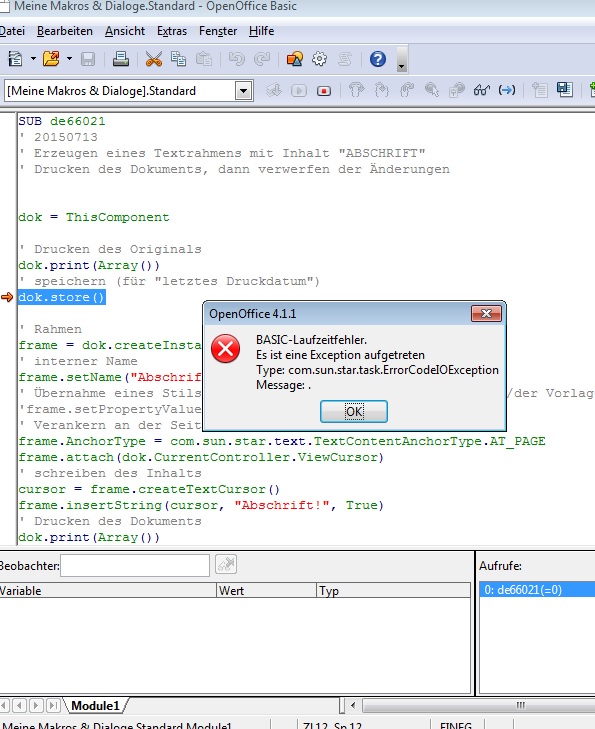Click the Redo arrow icon
The width and height of the screenshot is (595, 729).
tap(262, 59)
